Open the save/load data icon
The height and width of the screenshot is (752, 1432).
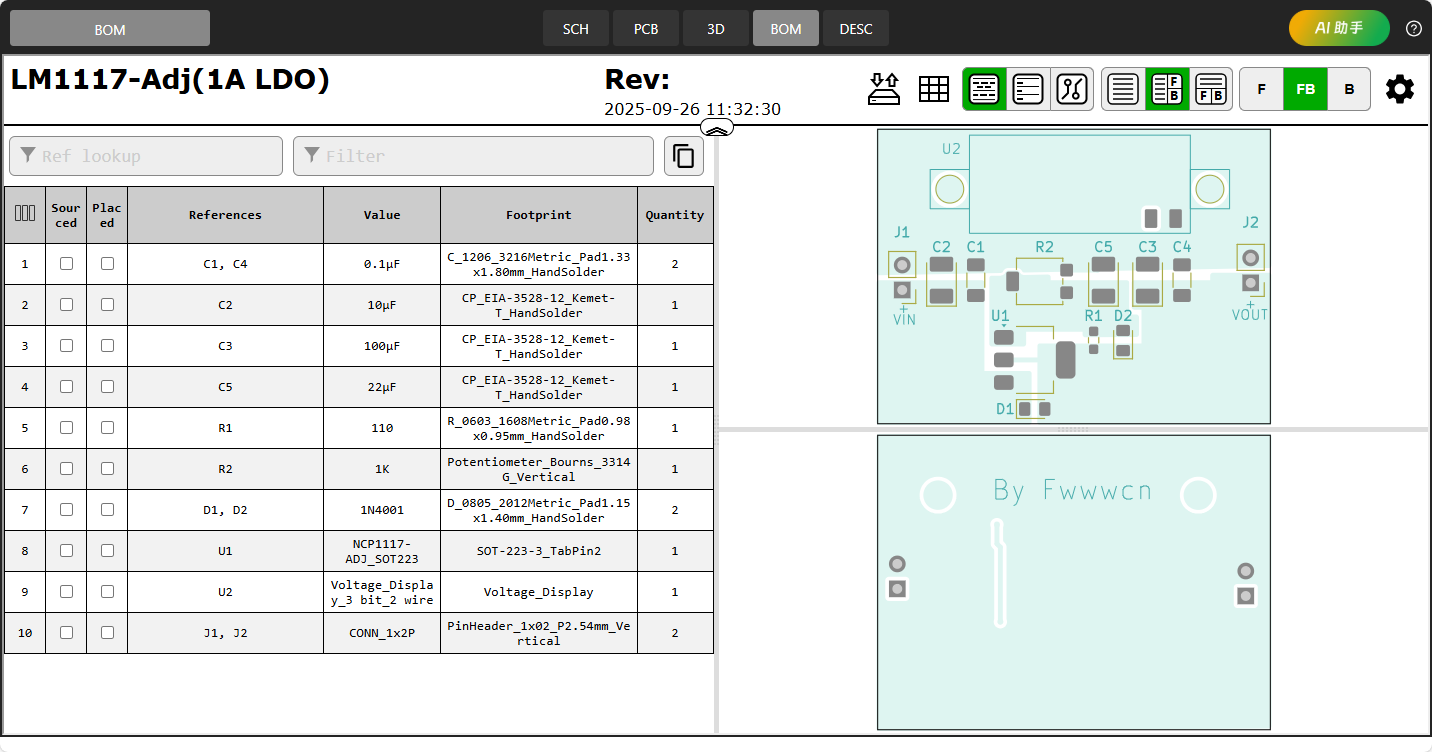pyautogui.click(x=883, y=89)
